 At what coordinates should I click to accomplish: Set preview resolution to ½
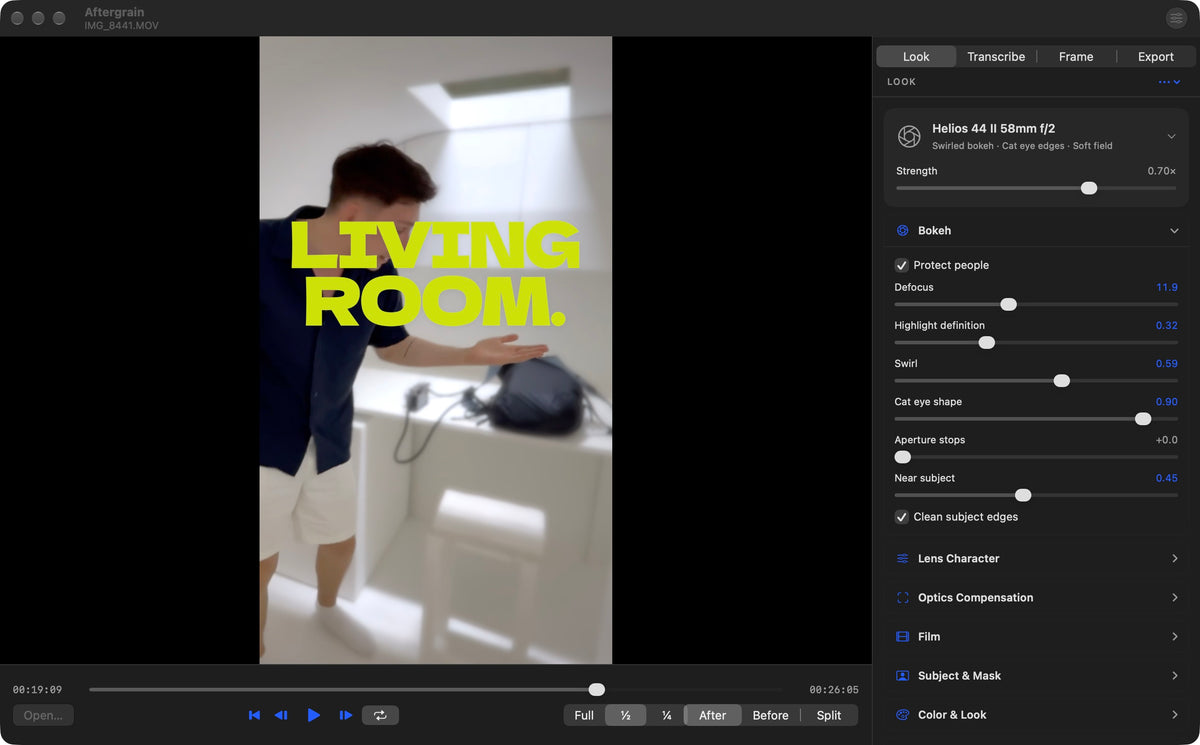[x=626, y=715]
